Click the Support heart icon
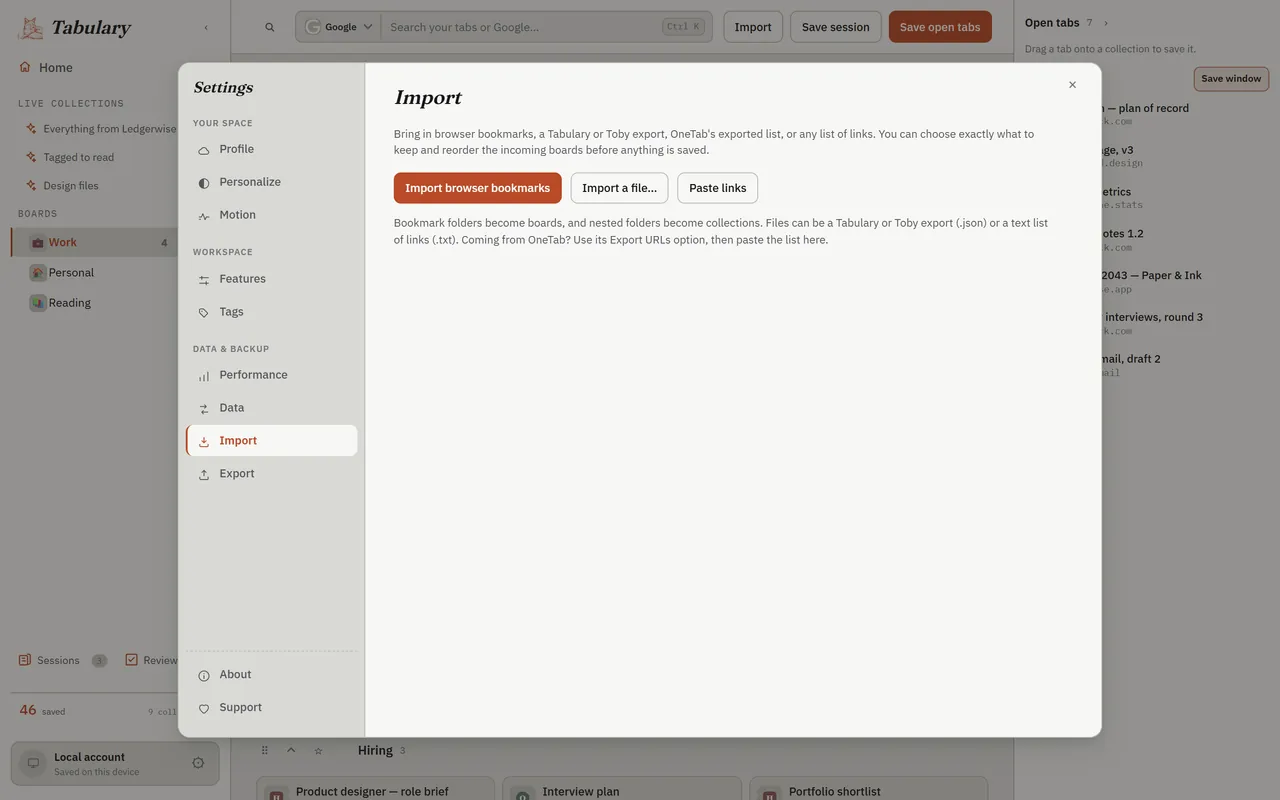The width and height of the screenshot is (1280, 800). pyautogui.click(x=204, y=708)
